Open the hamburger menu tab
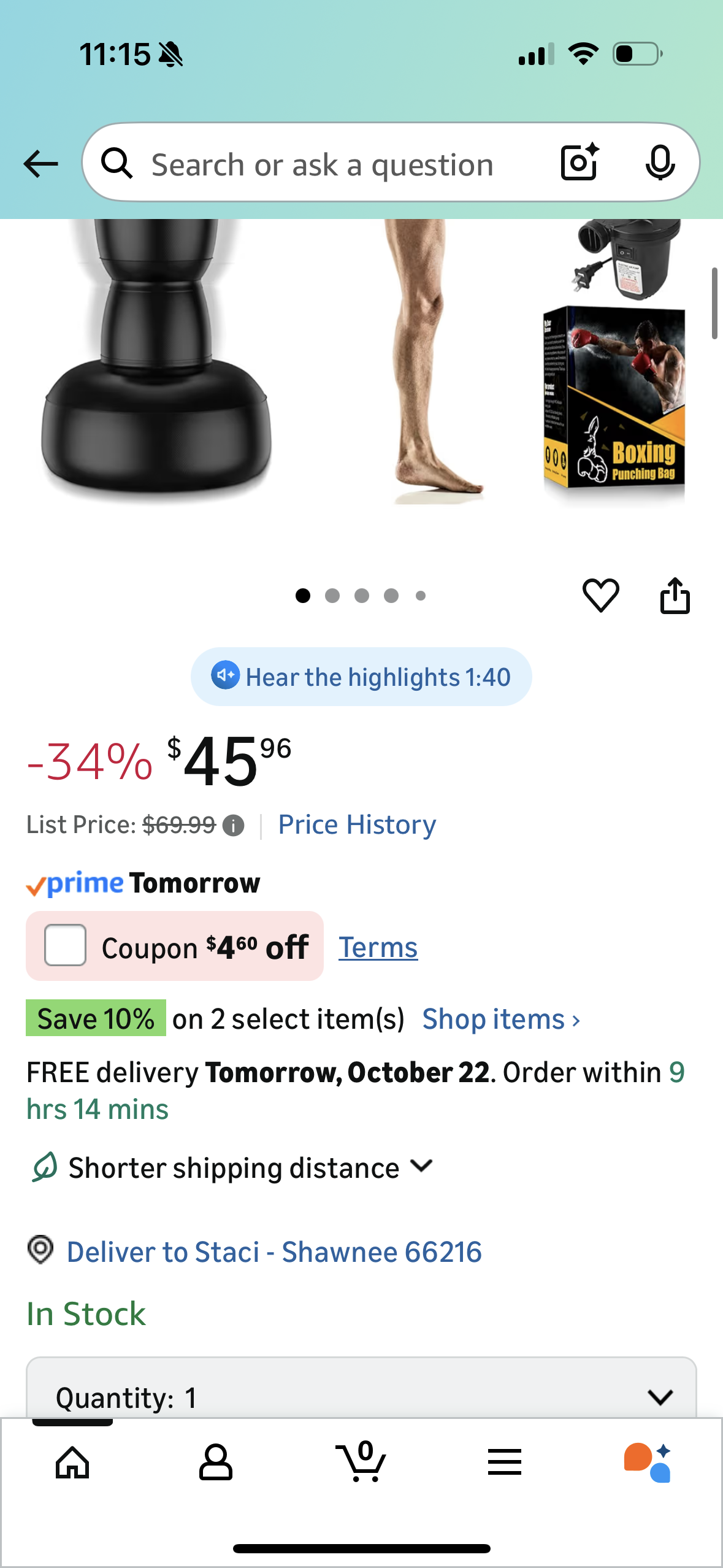 pyautogui.click(x=504, y=1462)
